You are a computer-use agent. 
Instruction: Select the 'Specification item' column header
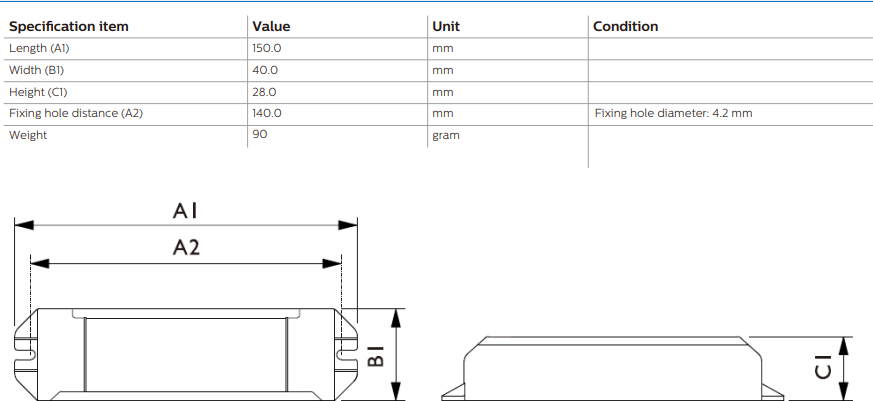68,27
